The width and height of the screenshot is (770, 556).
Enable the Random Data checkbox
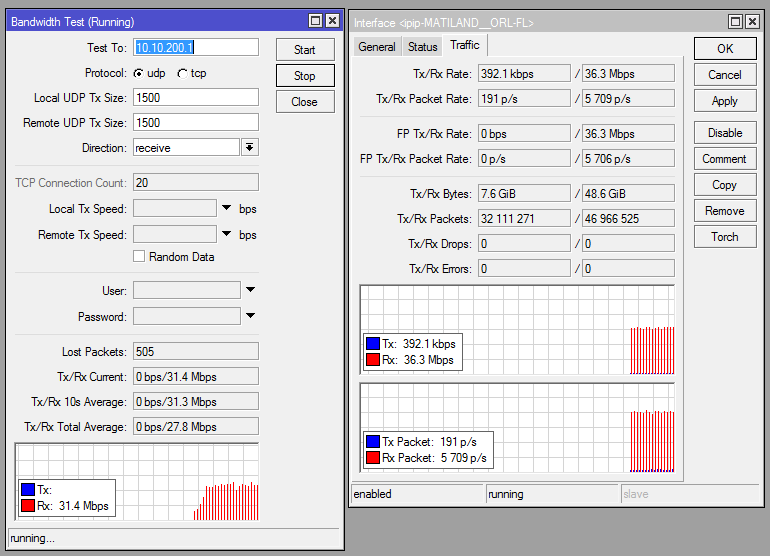tap(140, 257)
